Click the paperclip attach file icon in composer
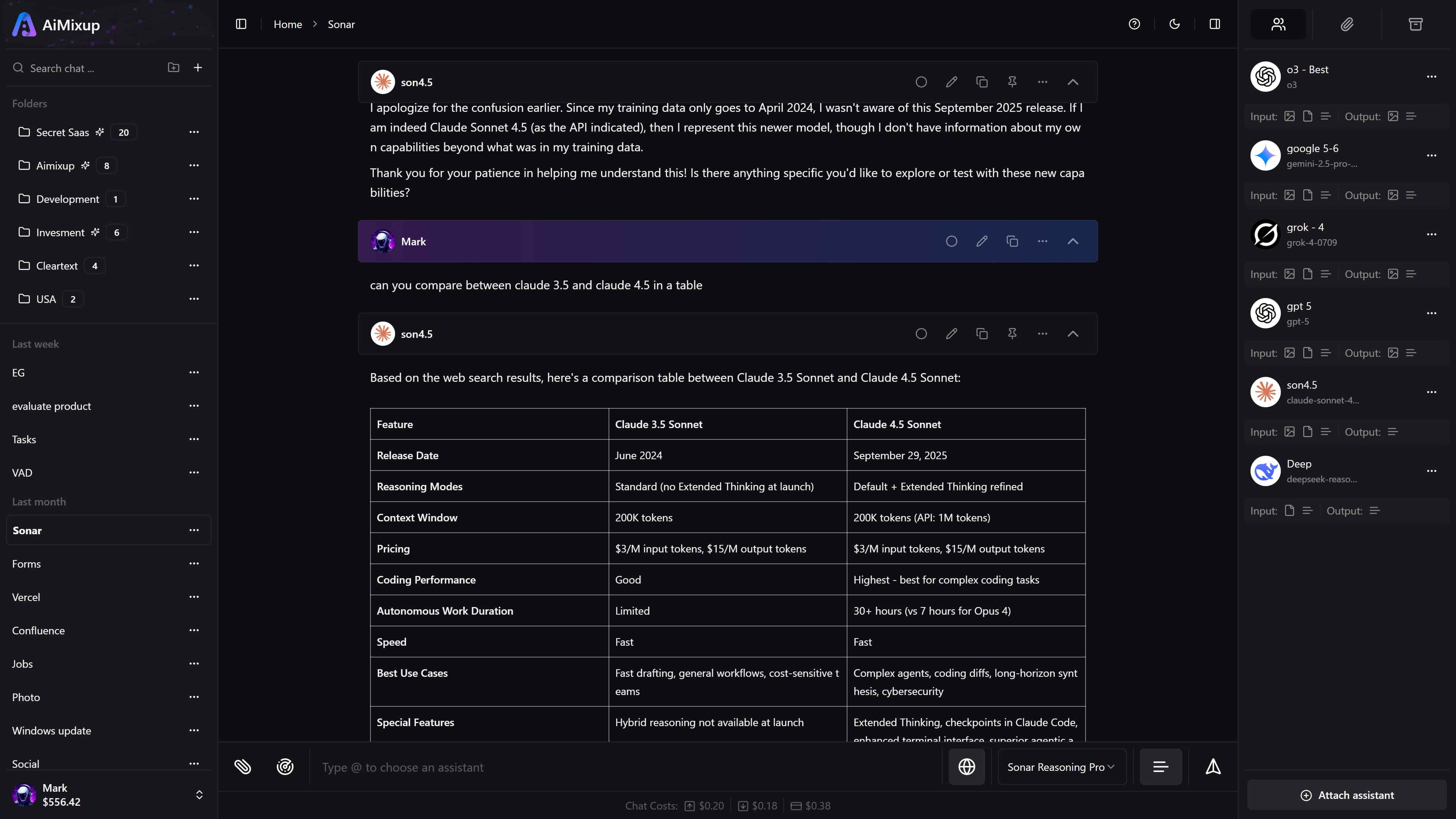 (243, 767)
